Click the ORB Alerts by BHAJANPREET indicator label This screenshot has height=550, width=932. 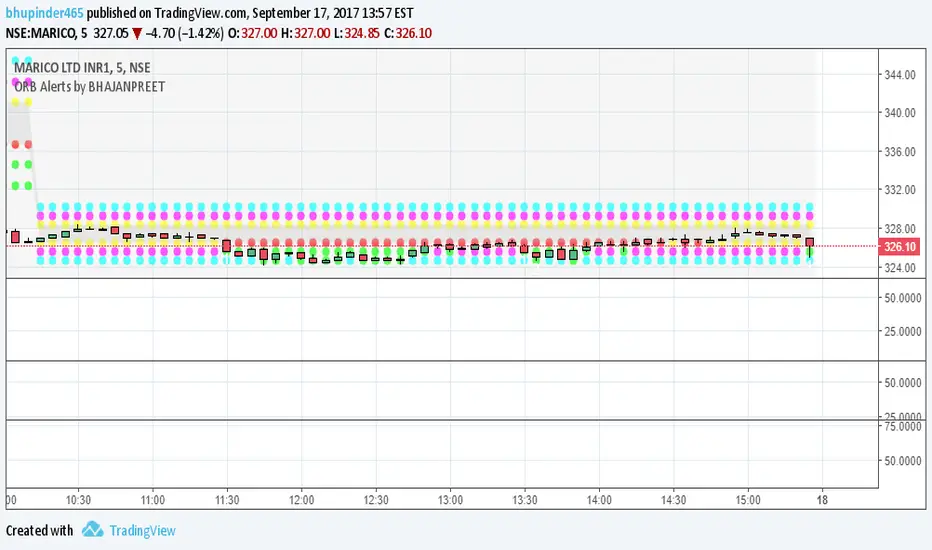click(x=90, y=87)
